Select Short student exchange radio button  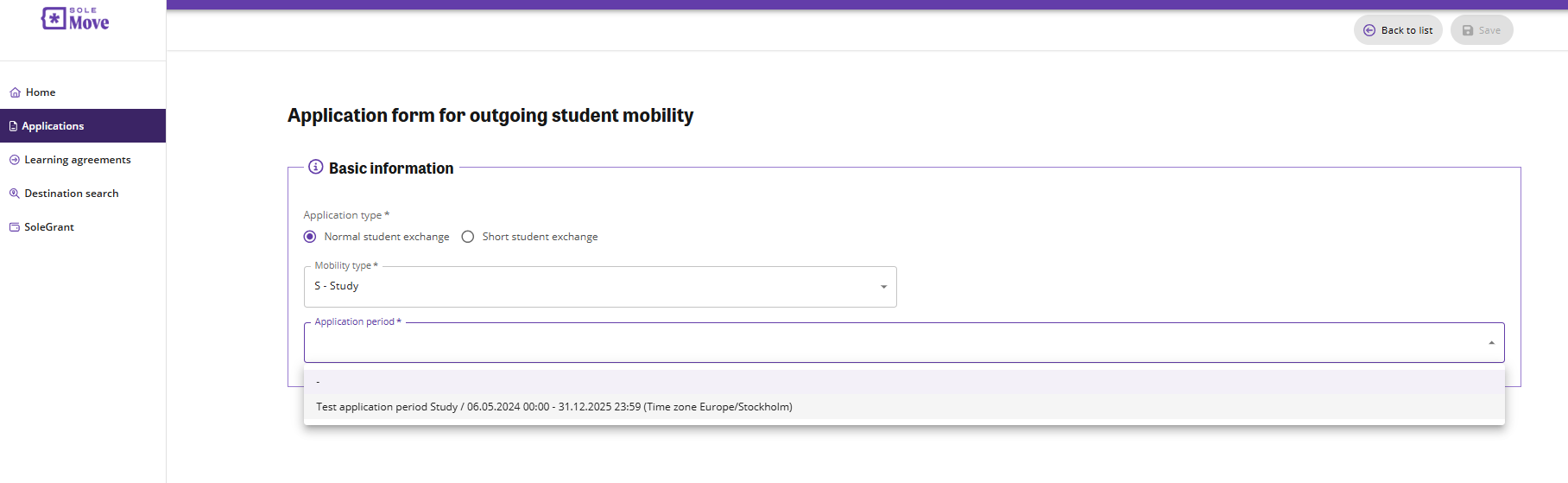coord(468,237)
